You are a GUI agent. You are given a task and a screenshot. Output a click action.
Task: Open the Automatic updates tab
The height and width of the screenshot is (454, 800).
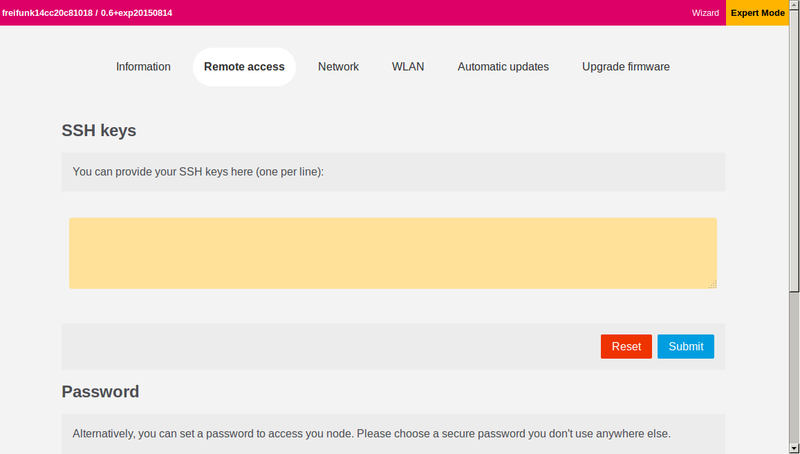503,67
